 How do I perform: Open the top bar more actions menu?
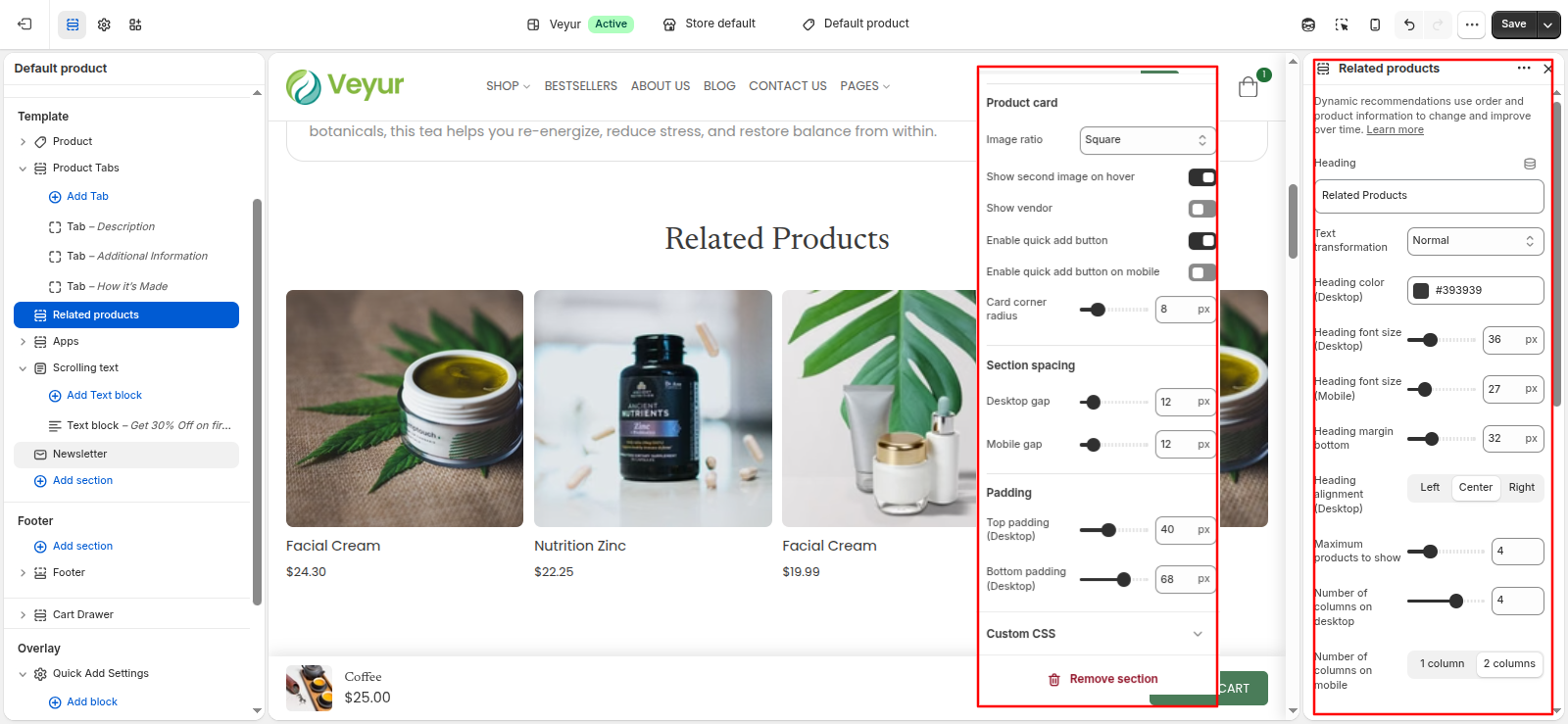[1472, 24]
